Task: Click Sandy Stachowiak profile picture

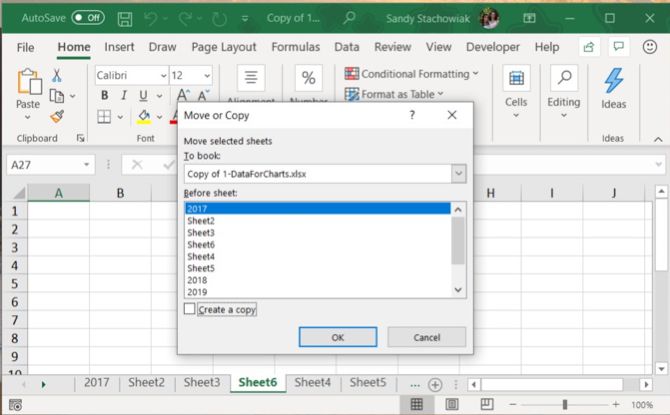Action: point(489,18)
